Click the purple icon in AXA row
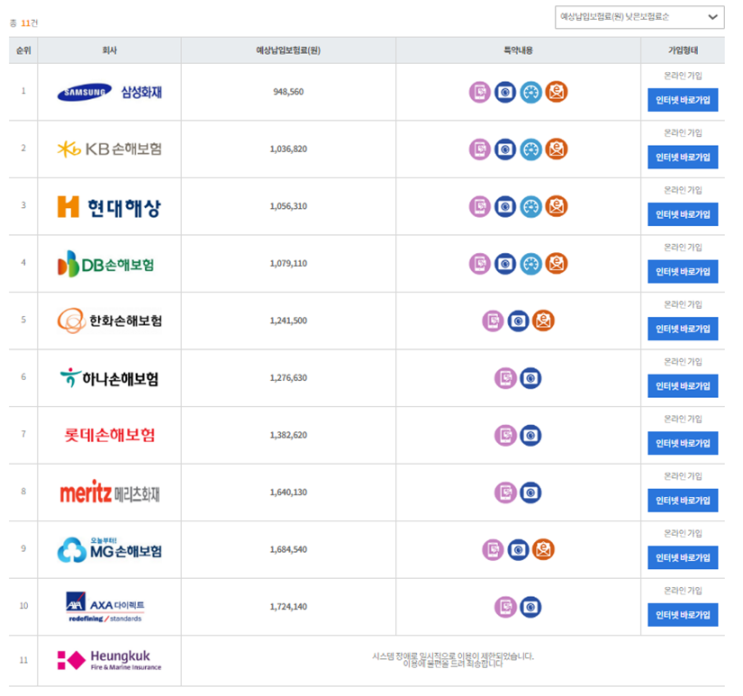Screen dimensions: 743x696 click(506, 607)
